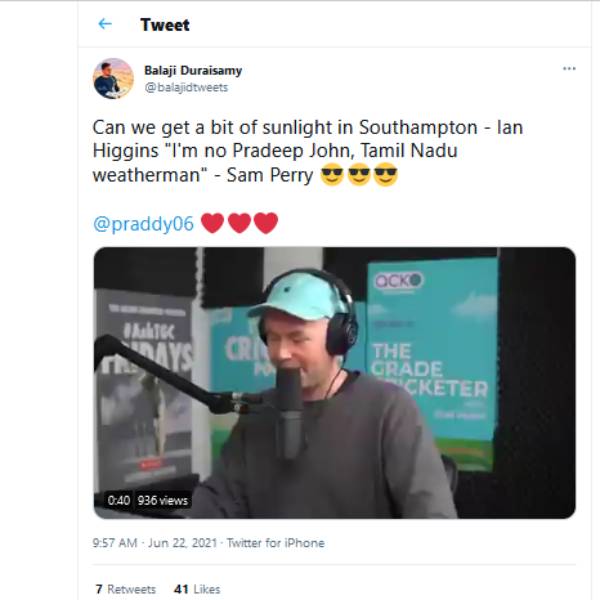Click the tweet body text
The image size is (600, 600).
coord(300,152)
